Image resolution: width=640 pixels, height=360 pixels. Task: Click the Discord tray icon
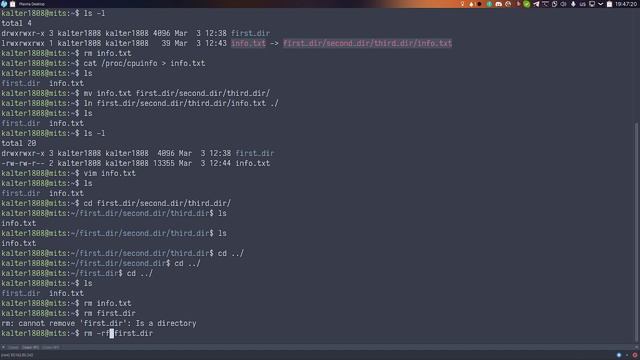tap(498, 4)
